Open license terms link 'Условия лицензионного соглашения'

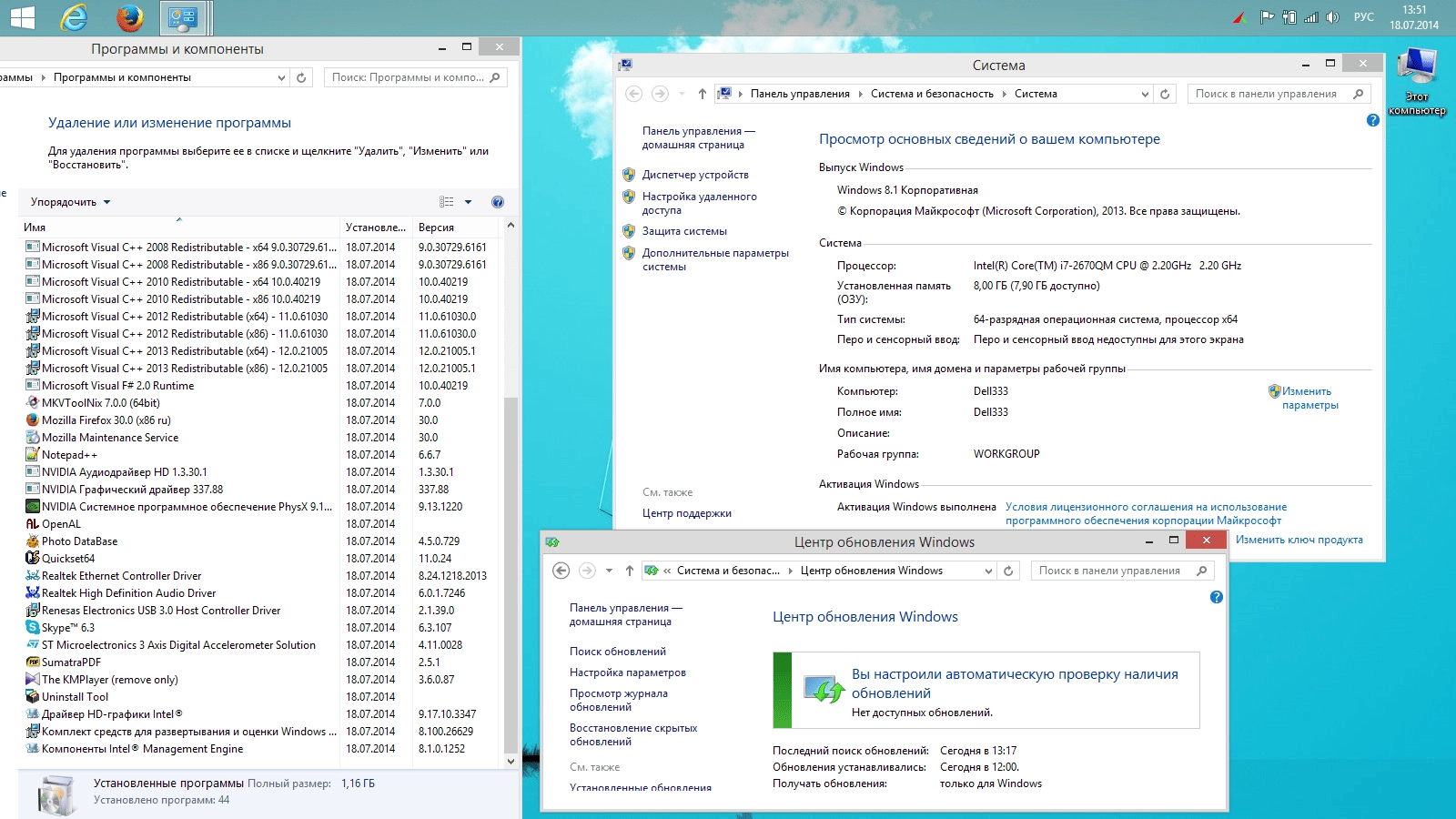click(x=1146, y=513)
